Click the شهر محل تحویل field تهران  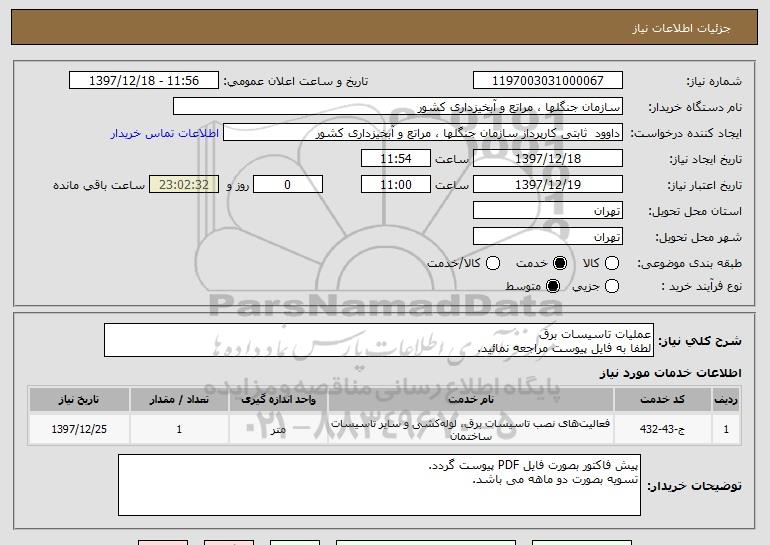pos(548,237)
